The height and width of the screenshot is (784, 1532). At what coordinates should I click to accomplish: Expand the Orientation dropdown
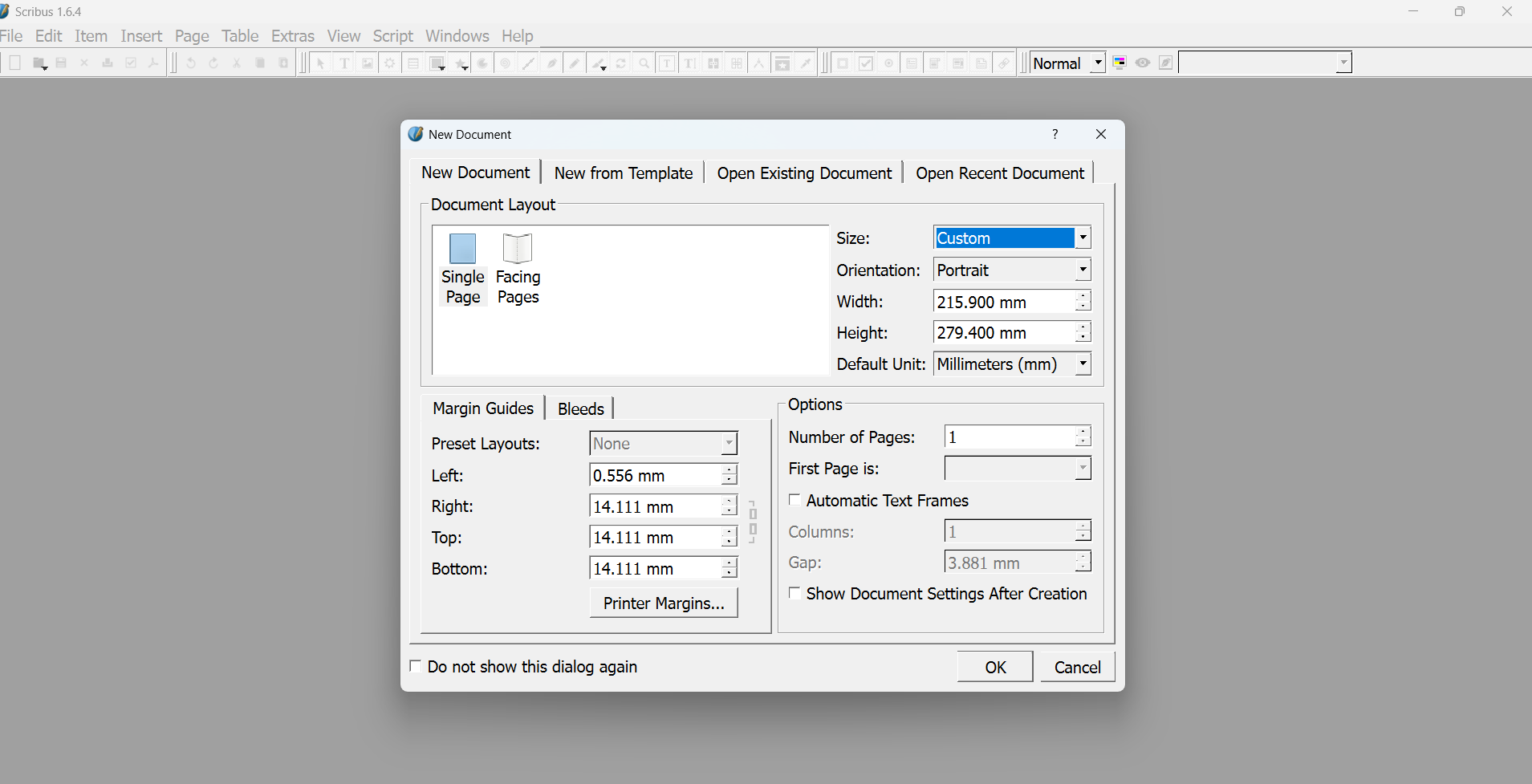(1083, 270)
